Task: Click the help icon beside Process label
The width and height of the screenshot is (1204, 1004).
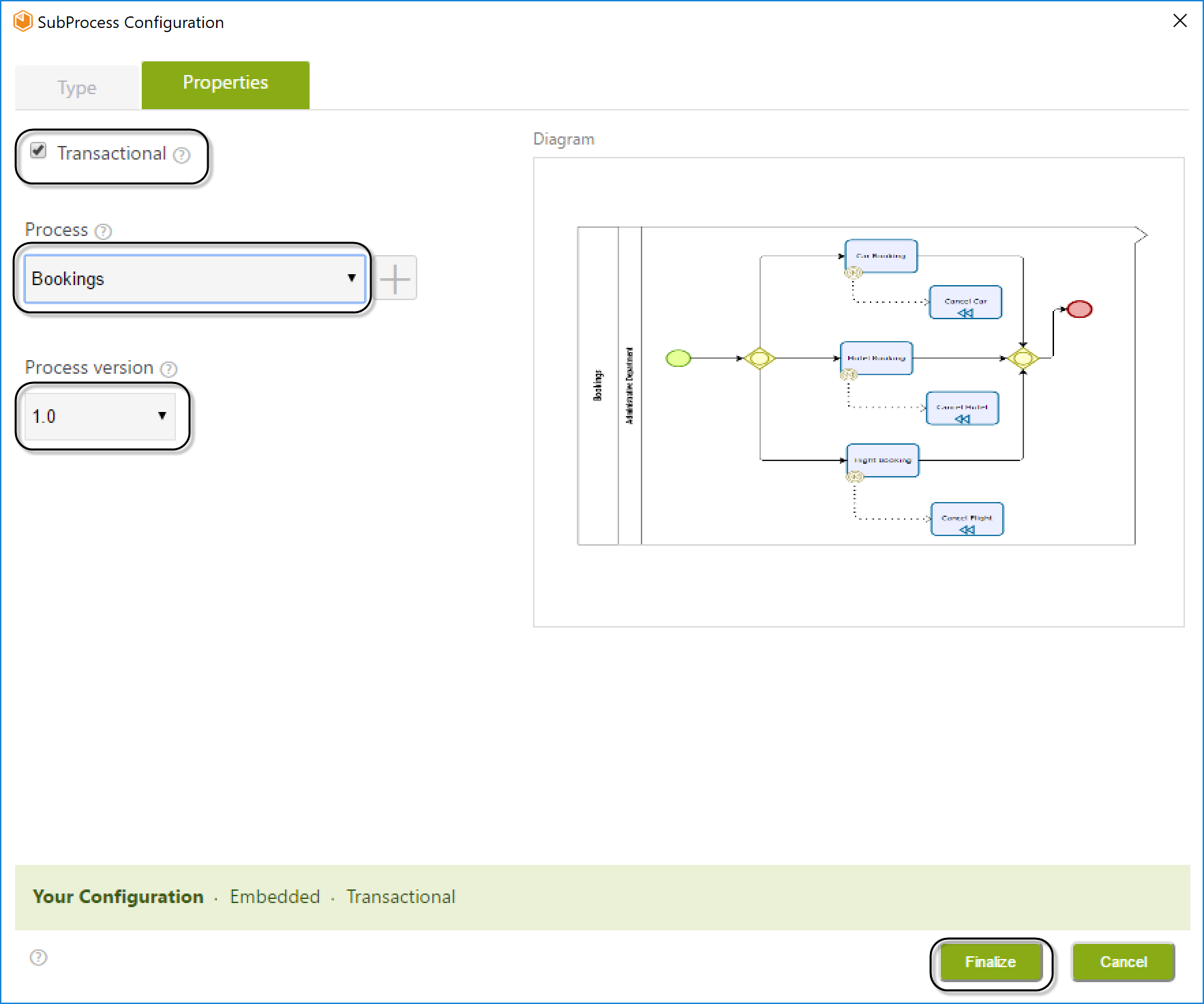Action: tap(103, 232)
